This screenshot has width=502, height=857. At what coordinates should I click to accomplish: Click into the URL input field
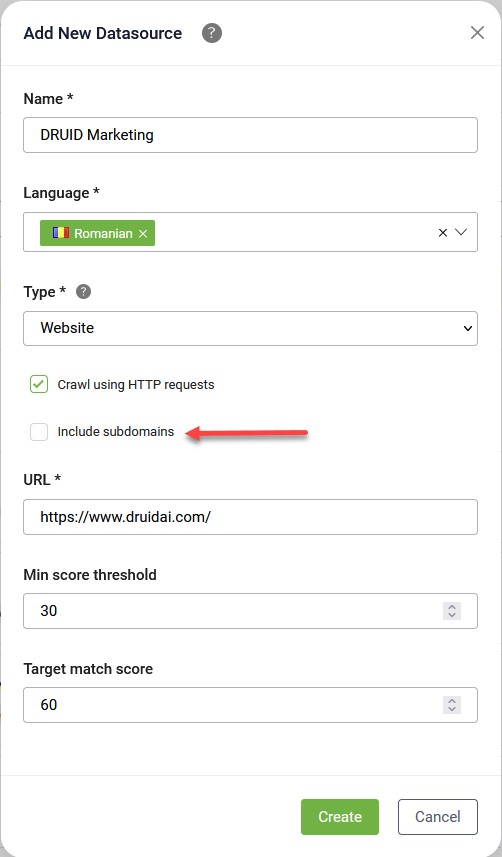250,517
